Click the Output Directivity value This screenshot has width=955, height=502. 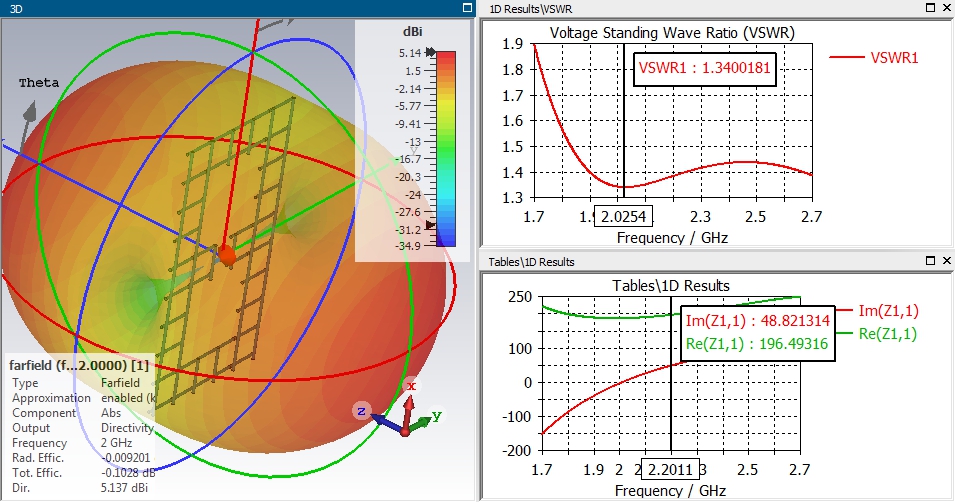pos(127,428)
